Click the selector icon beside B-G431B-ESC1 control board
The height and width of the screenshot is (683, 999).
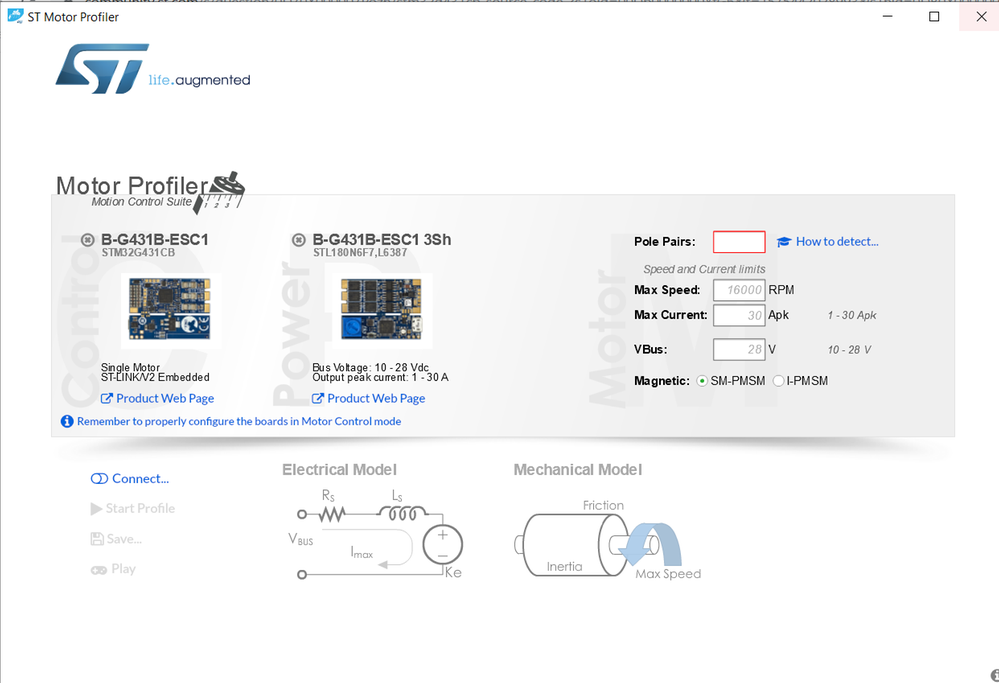(87, 240)
